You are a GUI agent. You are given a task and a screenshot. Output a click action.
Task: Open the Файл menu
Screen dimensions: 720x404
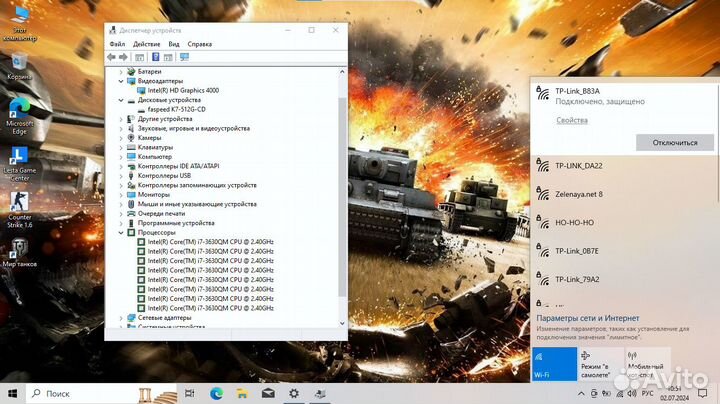pos(118,44)
